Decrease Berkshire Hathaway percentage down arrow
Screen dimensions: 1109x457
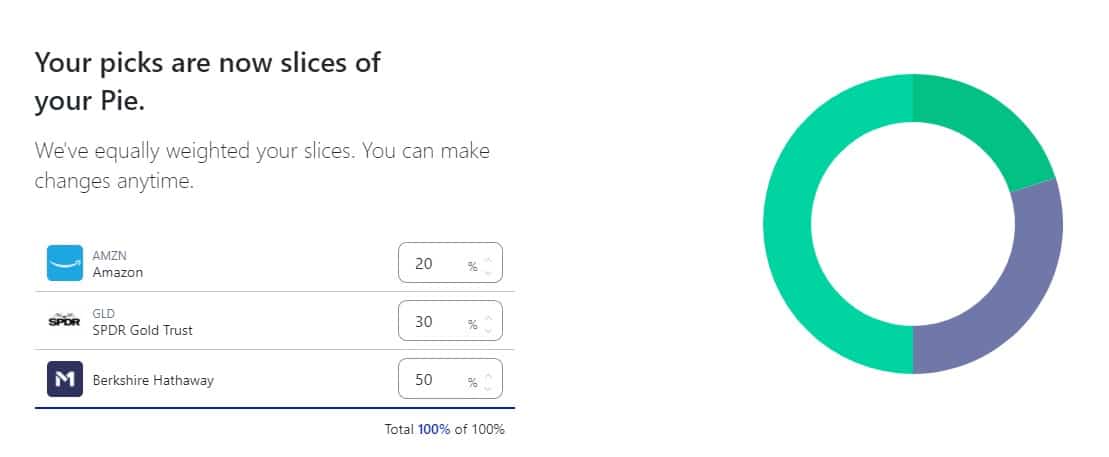pos(488,388)
